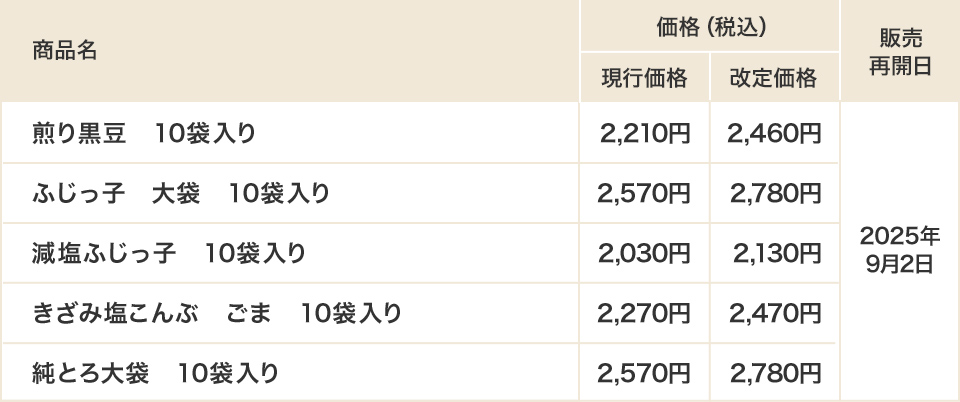Click revised price 2,470円

coord(774,313)
